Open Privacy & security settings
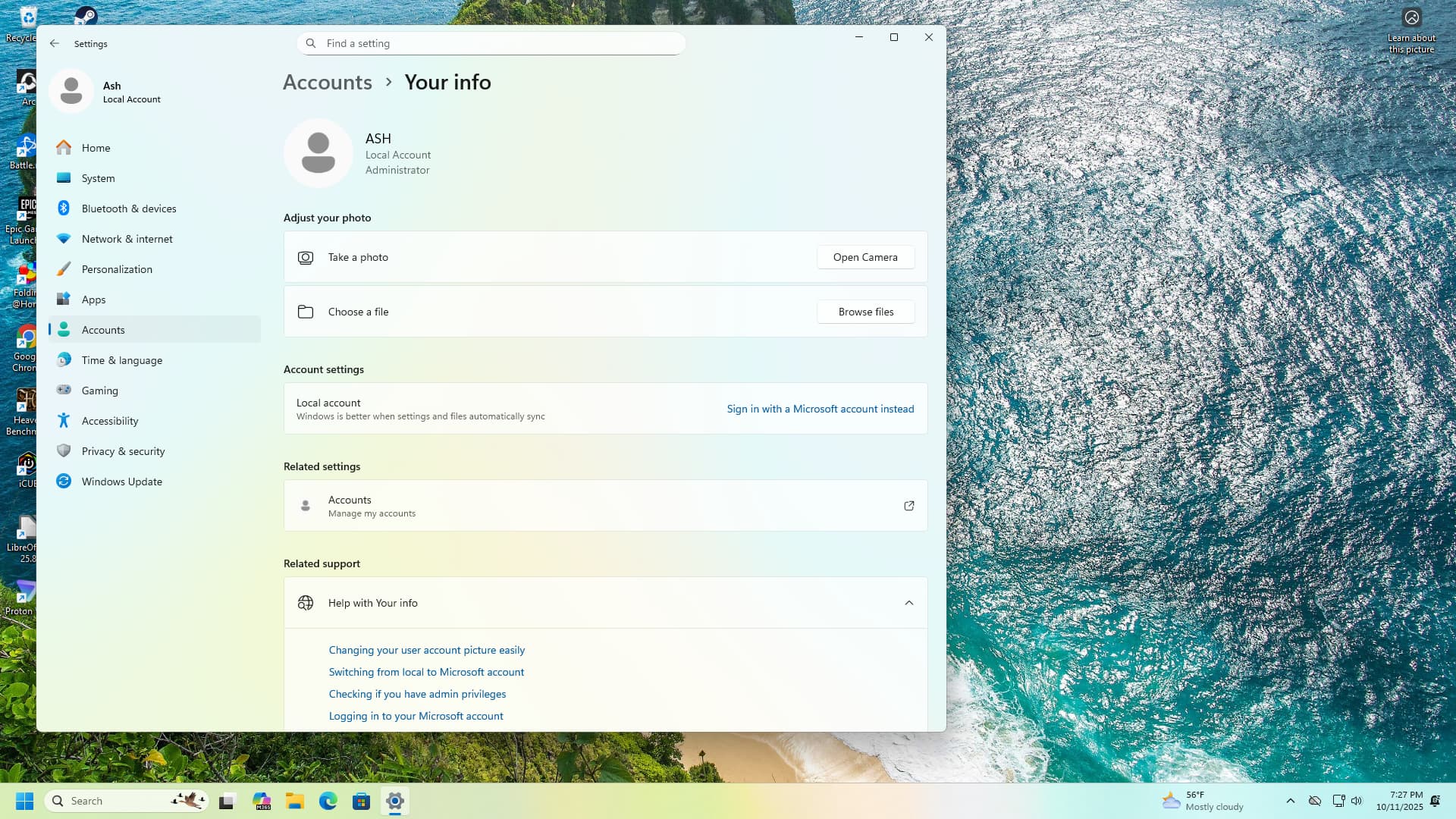Screen dimensions: 1456x819 click(123, 451)
